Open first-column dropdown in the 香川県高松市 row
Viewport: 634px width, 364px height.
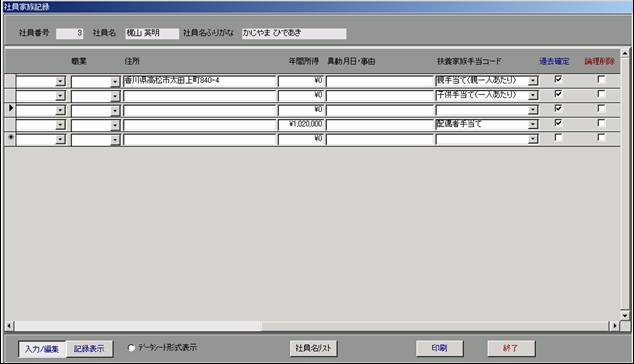(60, 82)
